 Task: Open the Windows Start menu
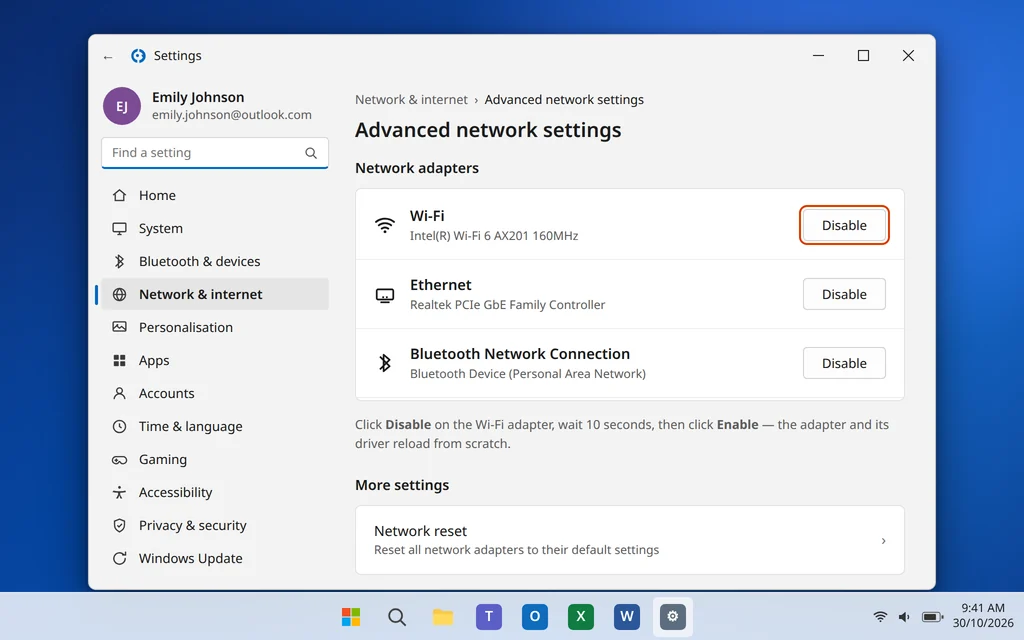pos(351,616)
